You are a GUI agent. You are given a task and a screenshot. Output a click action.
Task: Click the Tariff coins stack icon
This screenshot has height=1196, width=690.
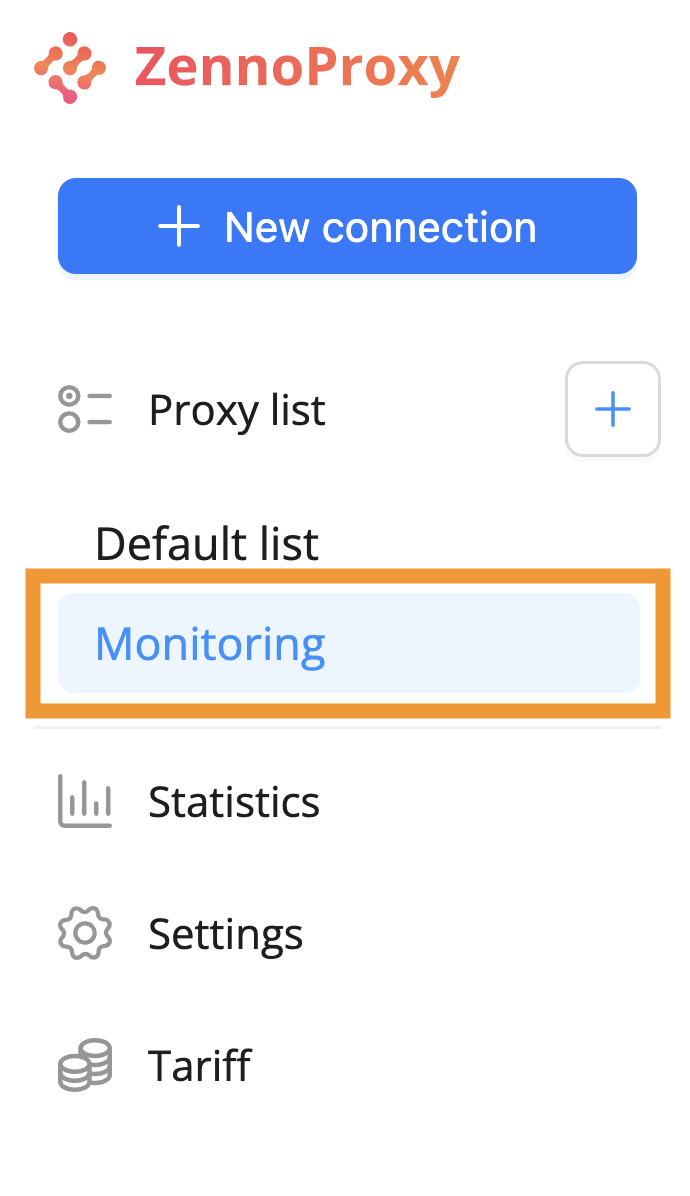(x=85, y=1066)
